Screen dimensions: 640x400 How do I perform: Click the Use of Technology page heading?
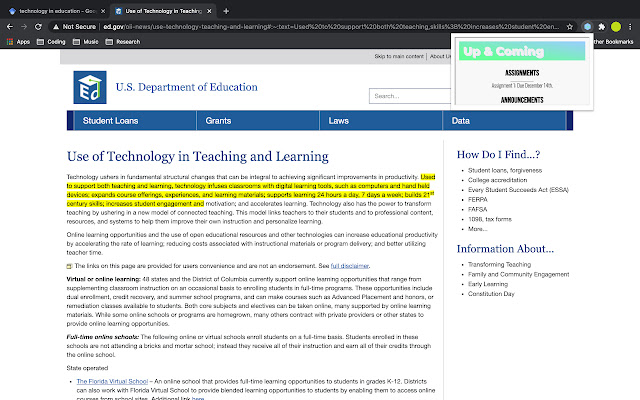point(198,156)
